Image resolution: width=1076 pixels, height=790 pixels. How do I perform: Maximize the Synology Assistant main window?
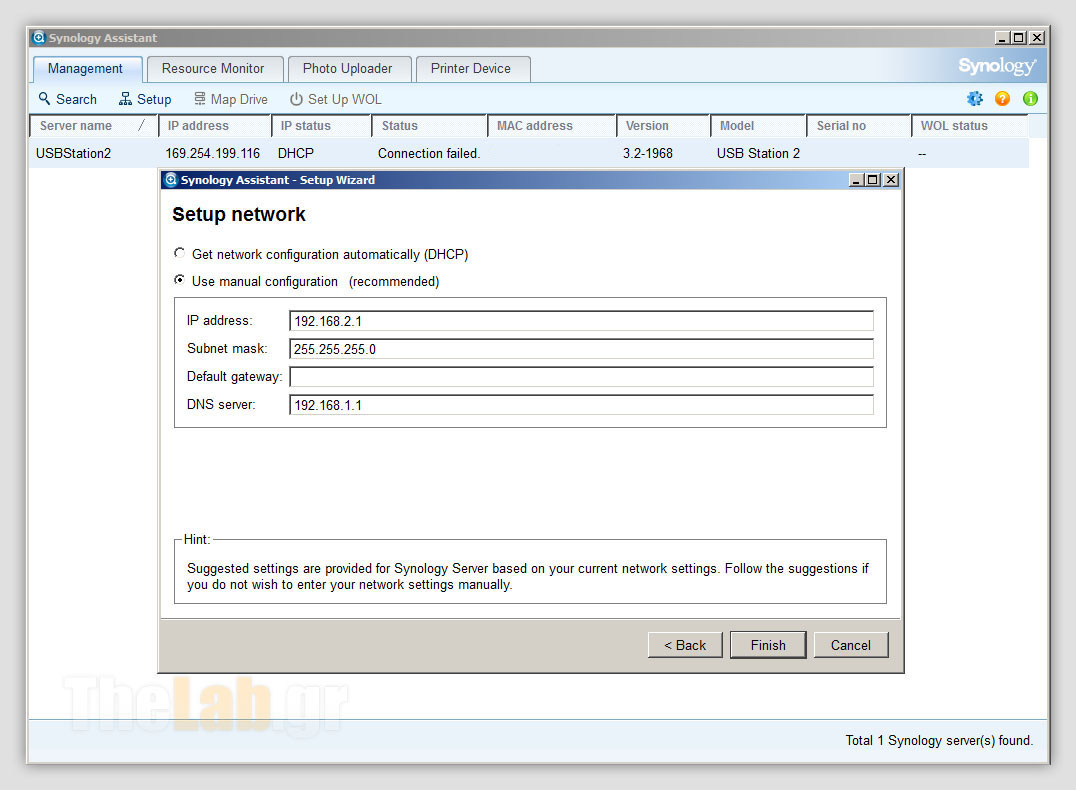click(1020, 38)
